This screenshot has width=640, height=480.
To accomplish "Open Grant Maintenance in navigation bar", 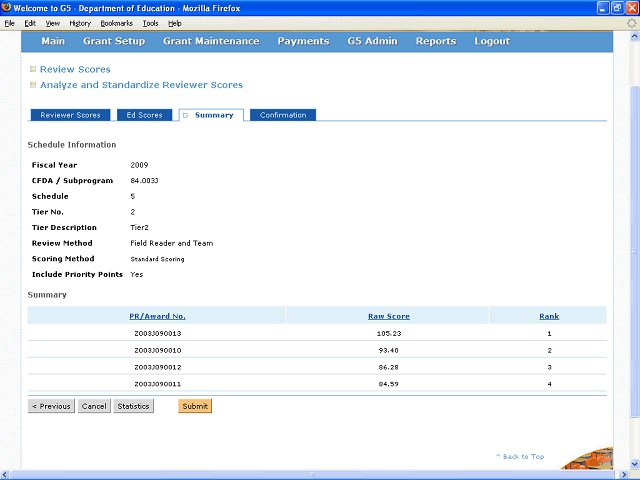I will coord(213,41).
